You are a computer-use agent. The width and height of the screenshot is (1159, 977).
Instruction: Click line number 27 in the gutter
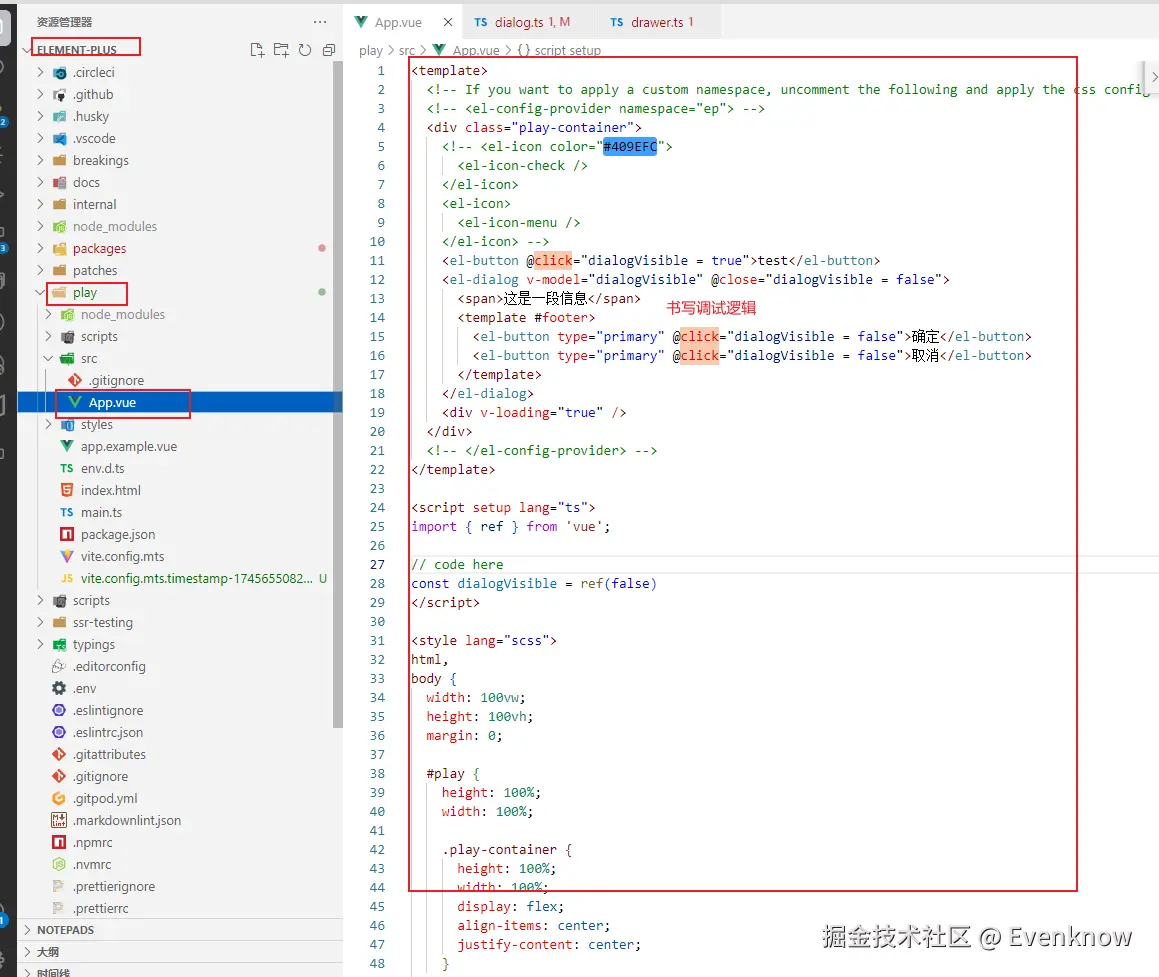point(377,565)
